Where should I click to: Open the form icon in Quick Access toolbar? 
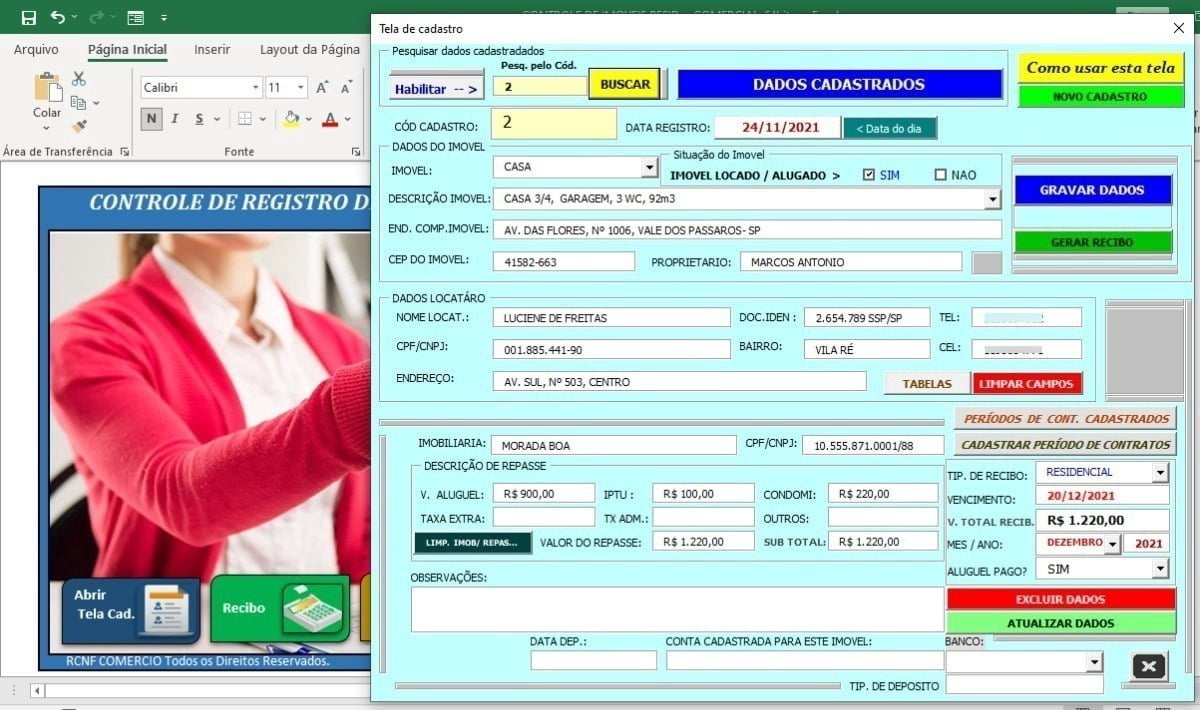[135, 18]
